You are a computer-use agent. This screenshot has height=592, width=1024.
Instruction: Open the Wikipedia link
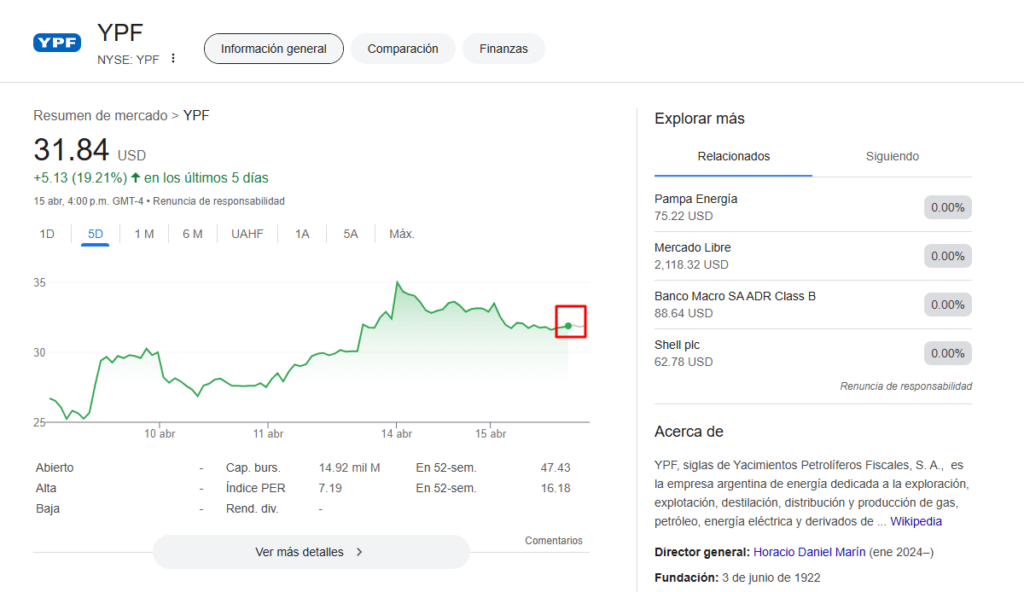(x=916, y=521)
